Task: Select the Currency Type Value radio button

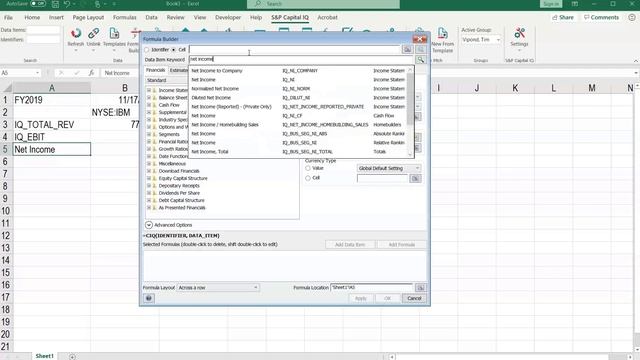Action: (x=308, y=168)
